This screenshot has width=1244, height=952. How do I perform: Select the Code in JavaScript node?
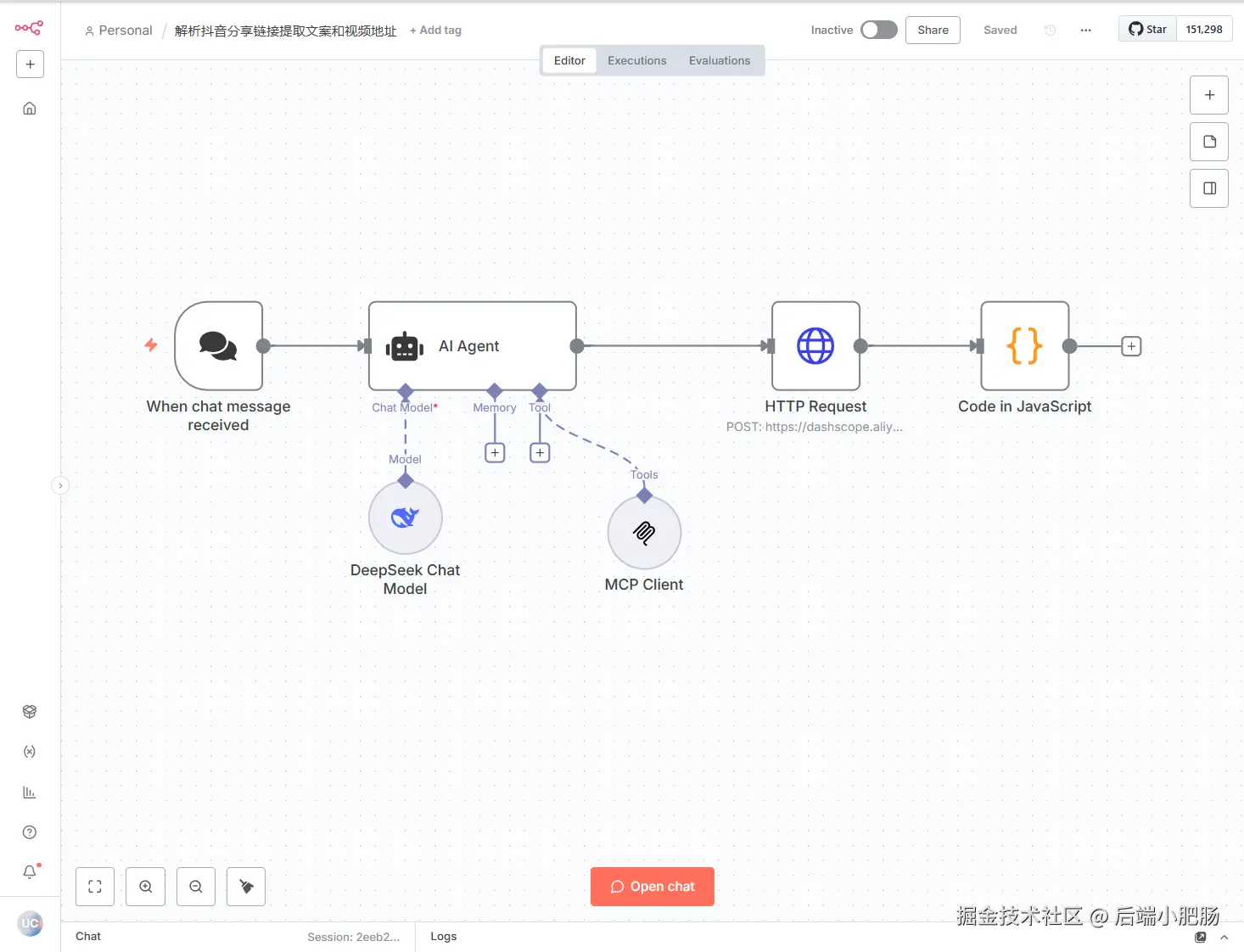tap(1025, 346)
